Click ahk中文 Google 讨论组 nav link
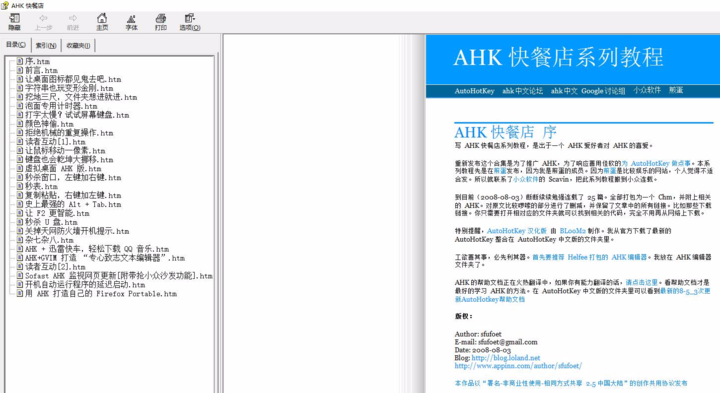Viewport: 720px width, 393px height. [588, 91]
